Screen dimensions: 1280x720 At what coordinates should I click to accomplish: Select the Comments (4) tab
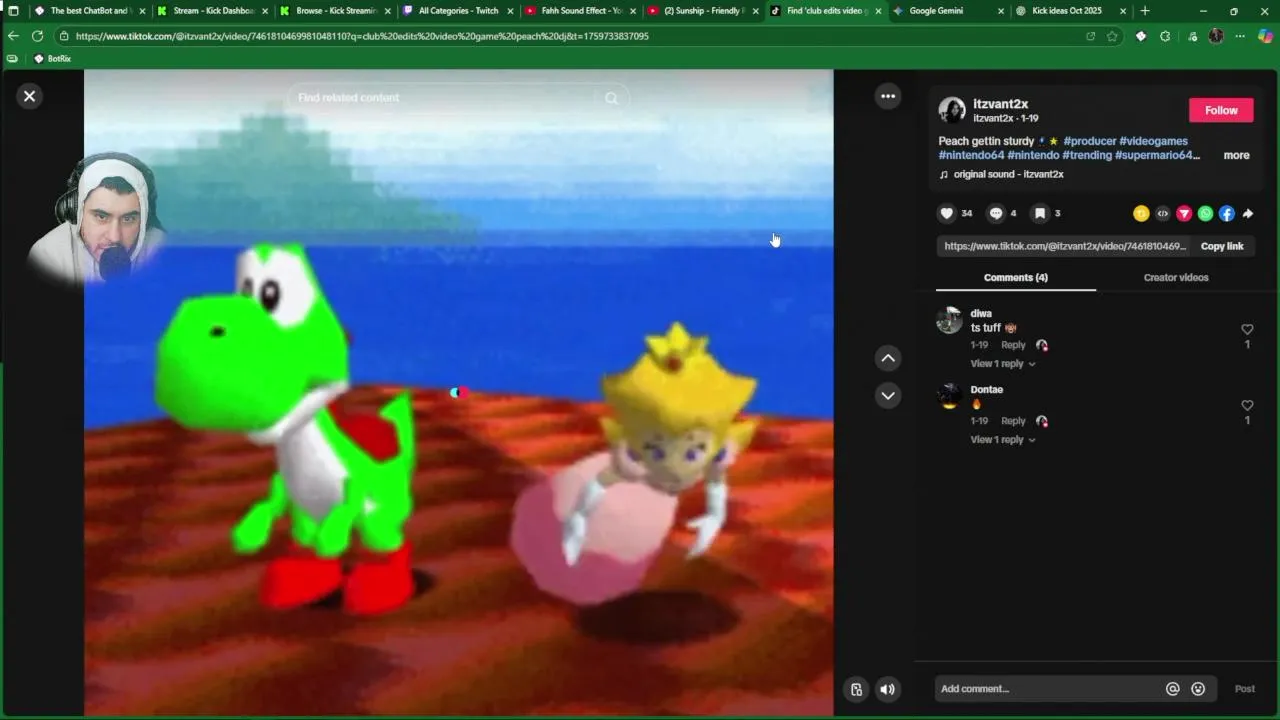(1015, 277)
